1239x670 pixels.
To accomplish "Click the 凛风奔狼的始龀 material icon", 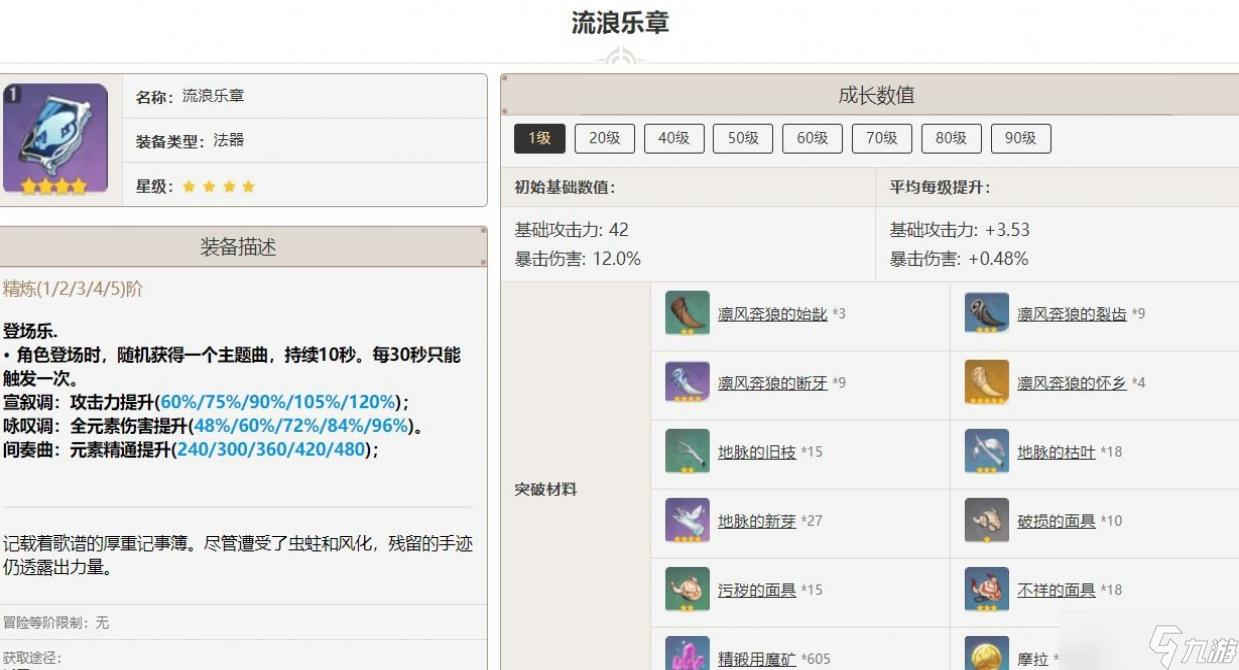I will [x=687, y=313].
